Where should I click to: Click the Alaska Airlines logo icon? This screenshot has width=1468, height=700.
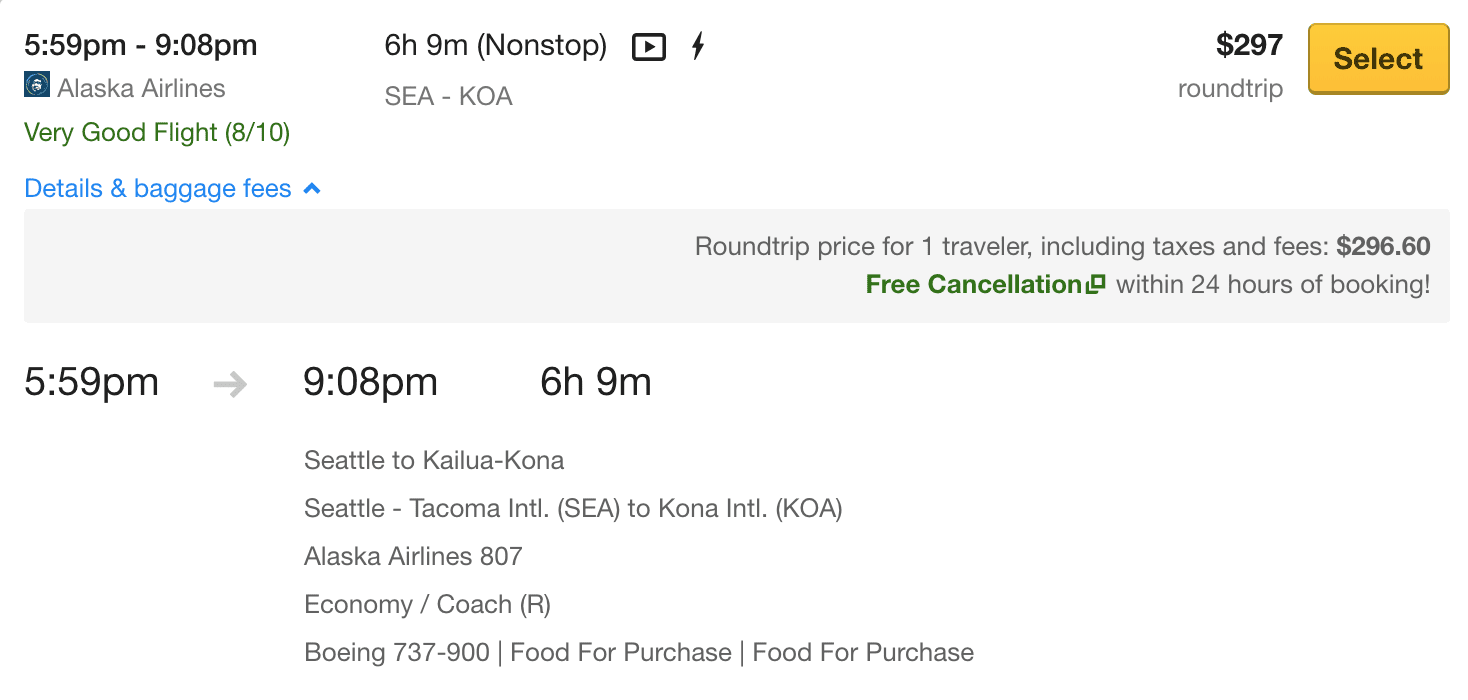click(37, 86)
